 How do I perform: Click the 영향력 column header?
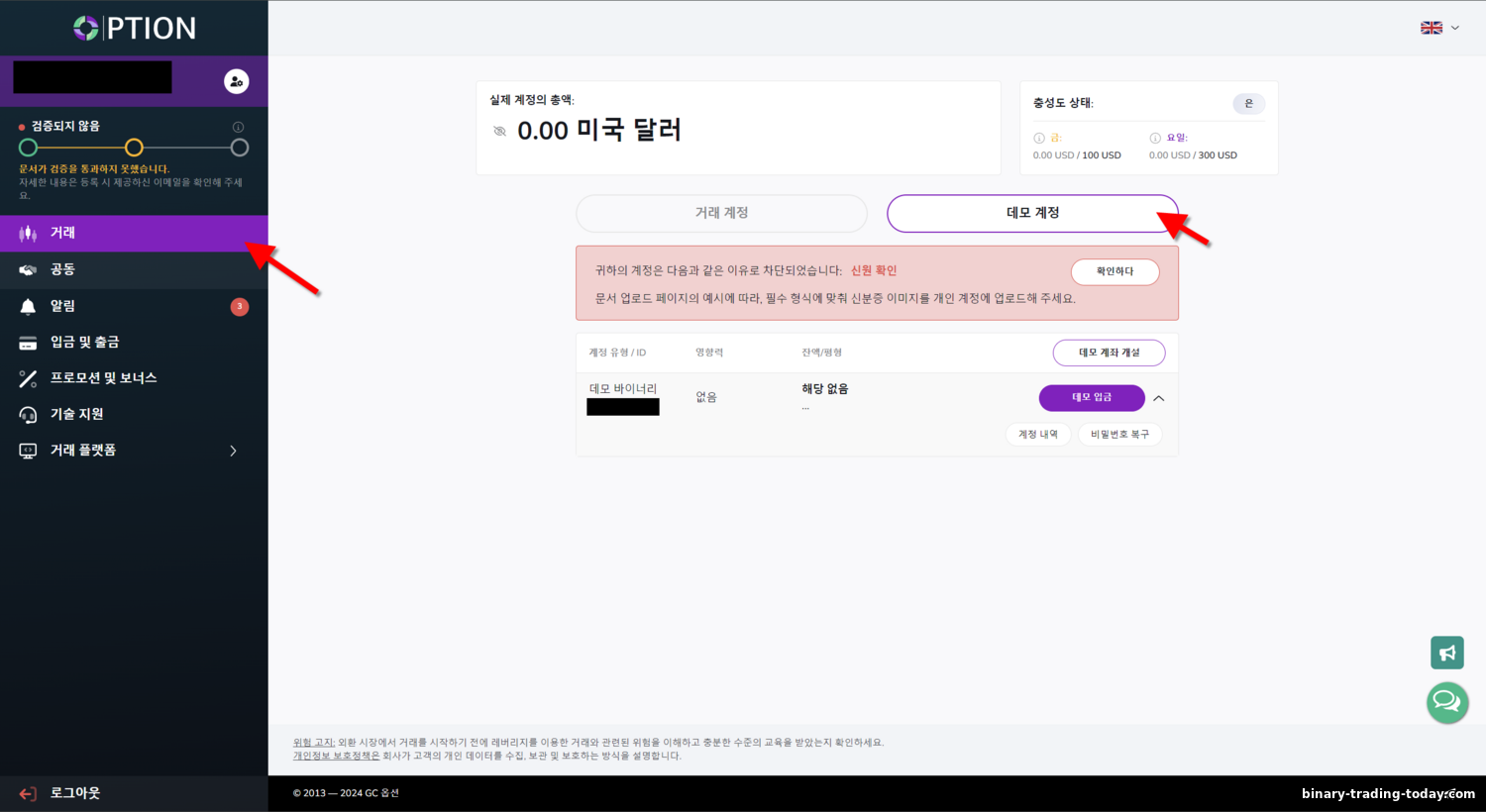click(709, 353)
